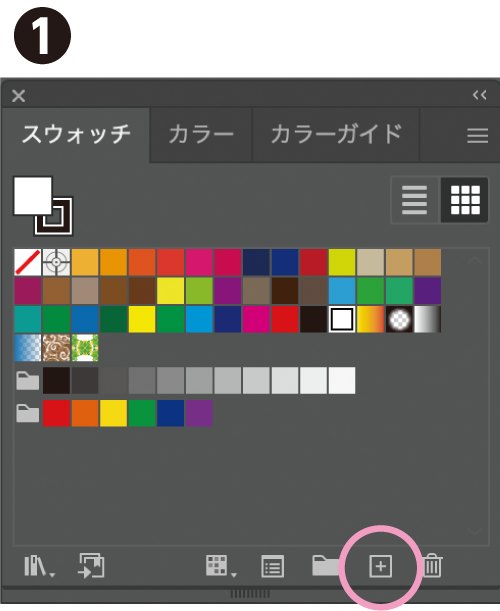Select the Registration crosshair swatch
Screen dimensions: 500x611
tap(57, 262)
